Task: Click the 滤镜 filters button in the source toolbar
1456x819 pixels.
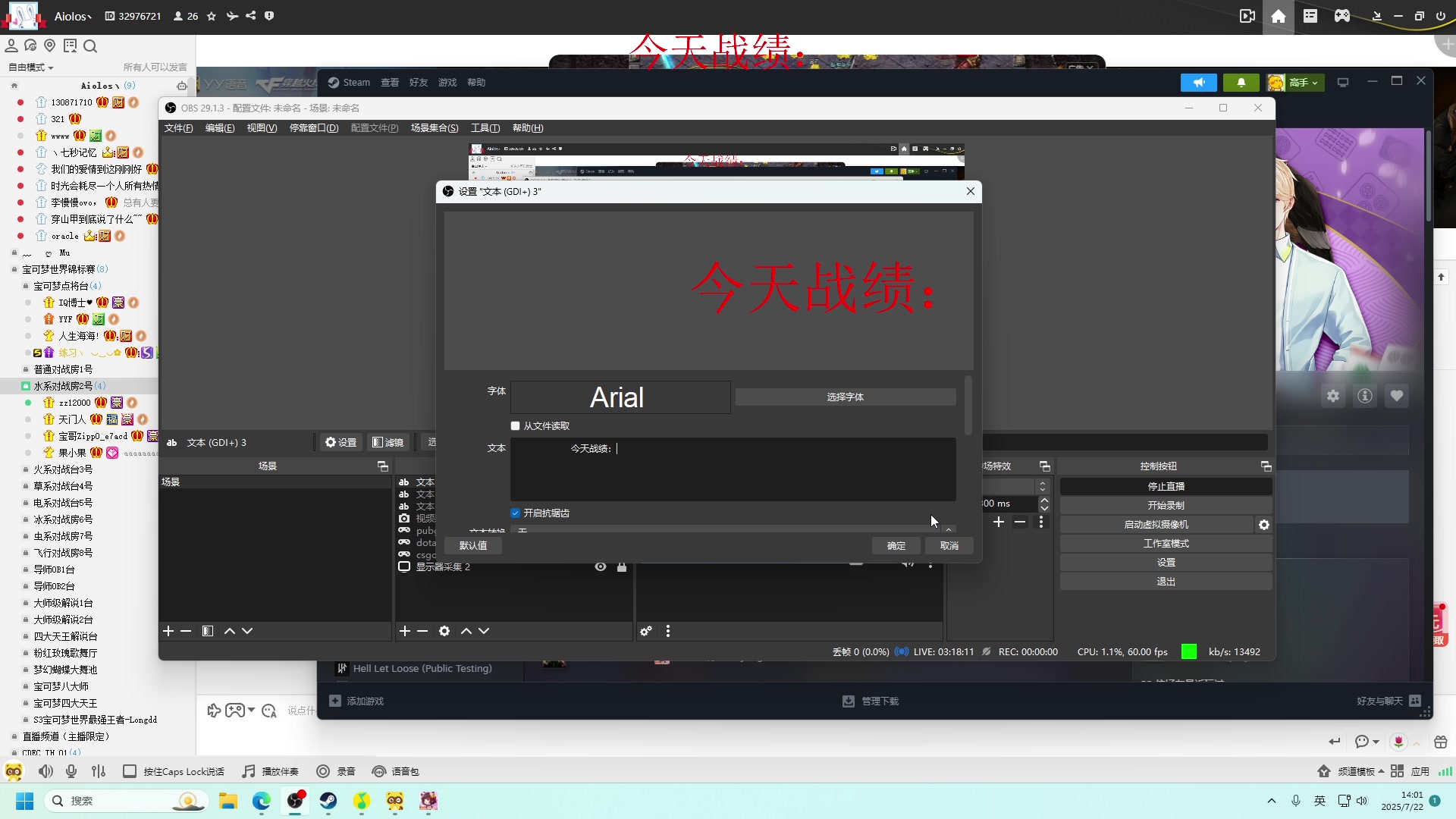Action: tap(388, 443)
